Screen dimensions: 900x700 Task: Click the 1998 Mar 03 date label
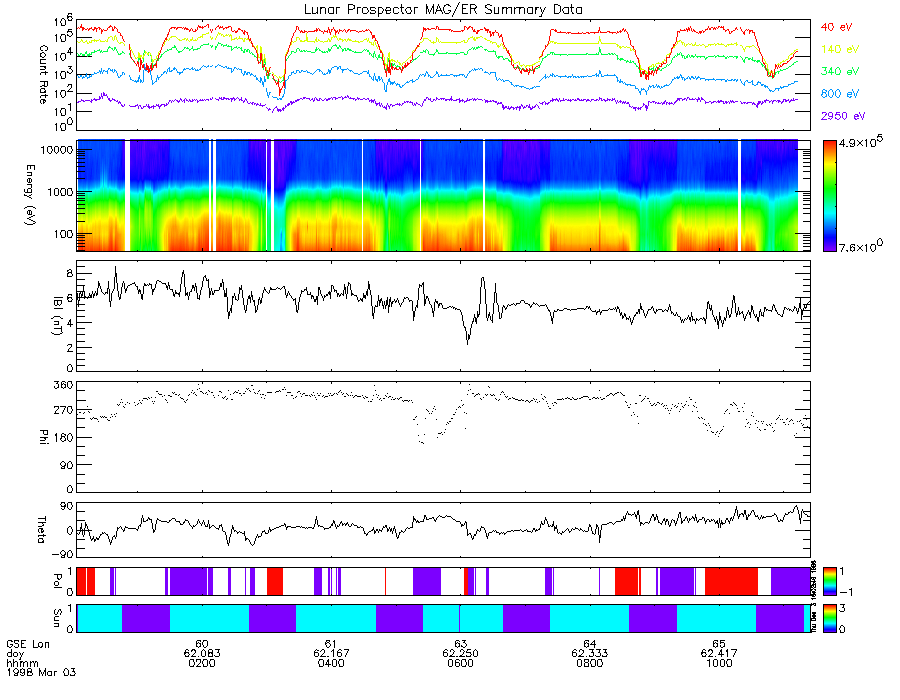[x=41, y=672]
